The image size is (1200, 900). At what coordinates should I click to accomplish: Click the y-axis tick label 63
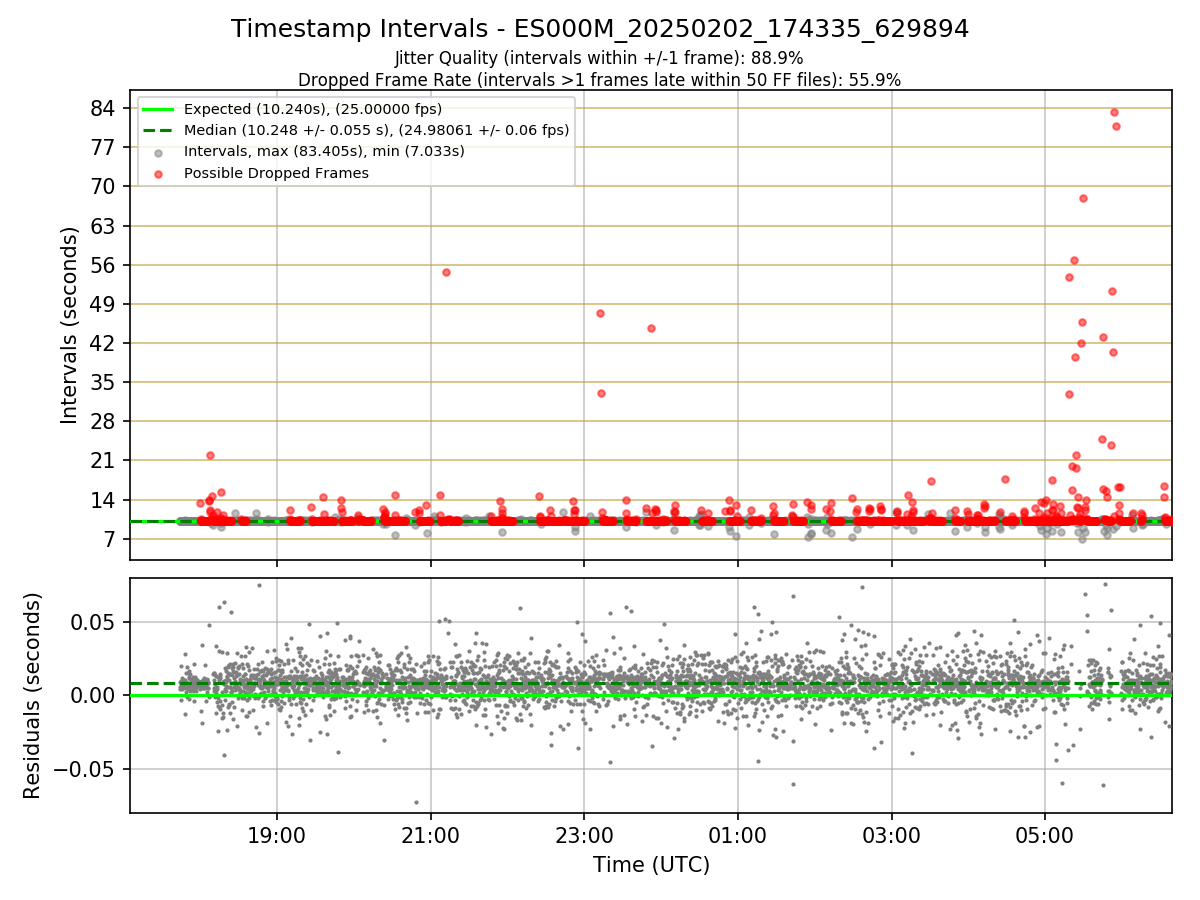105,226
